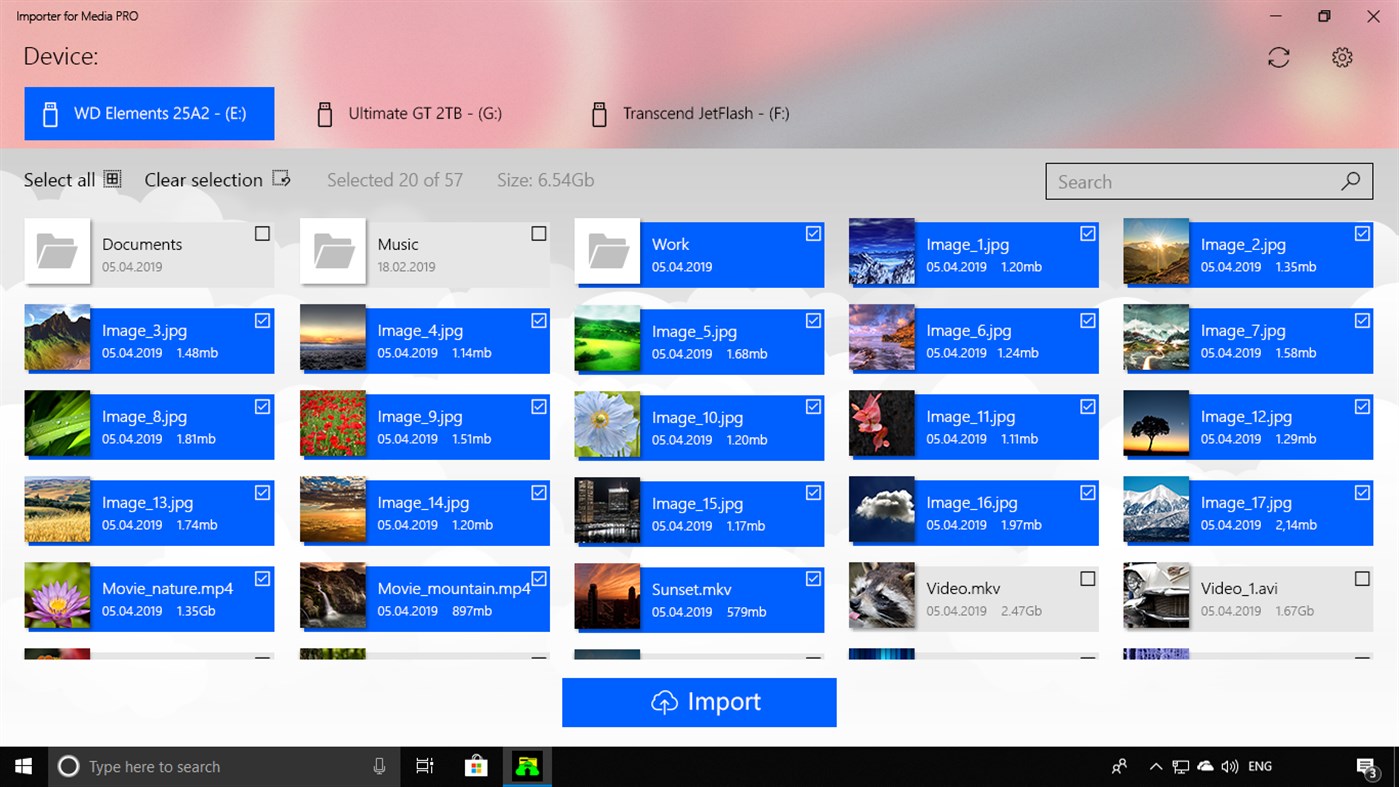Image resolution: width=1399 pixels, height=787 pixels.
Task: Switch to Ultimate GT 2TB (G:) tab
Action: 425,113
